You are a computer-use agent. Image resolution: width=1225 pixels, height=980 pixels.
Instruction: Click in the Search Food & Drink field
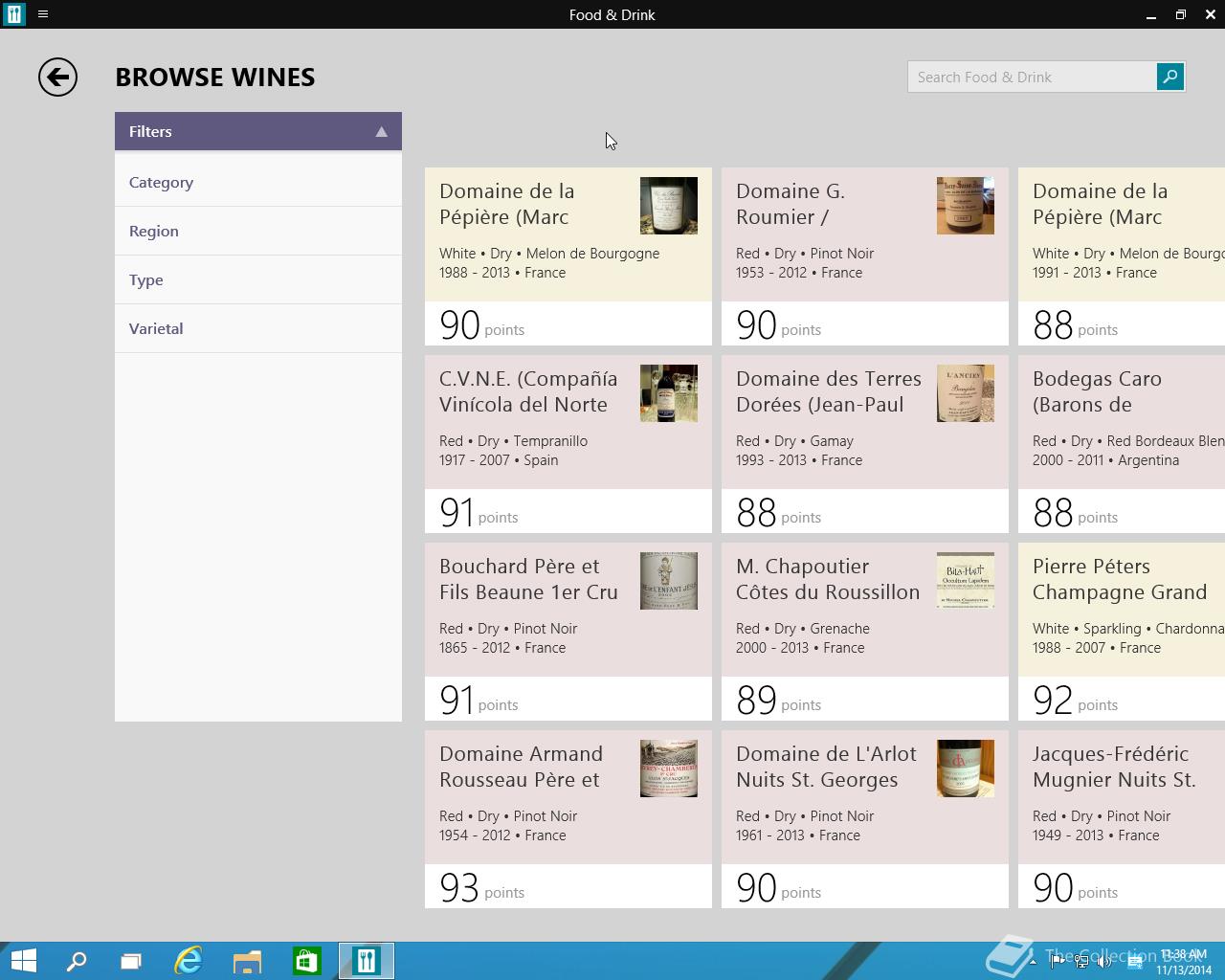(x=1032, y=77)
